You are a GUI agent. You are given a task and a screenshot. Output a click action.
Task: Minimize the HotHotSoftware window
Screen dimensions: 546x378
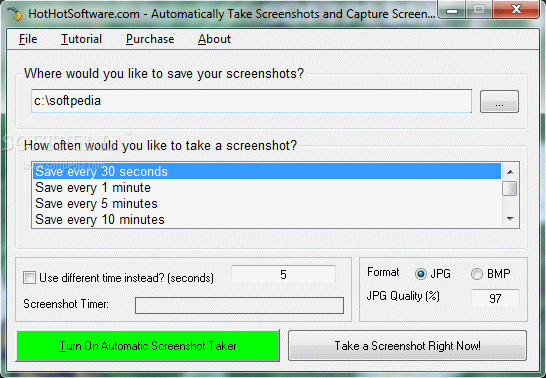(x=452, y=10)
